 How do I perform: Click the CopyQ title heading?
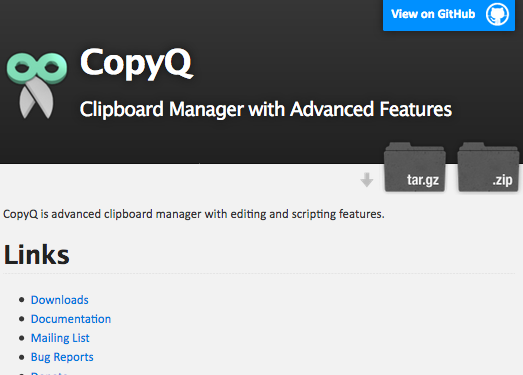(x=136, y=63)
